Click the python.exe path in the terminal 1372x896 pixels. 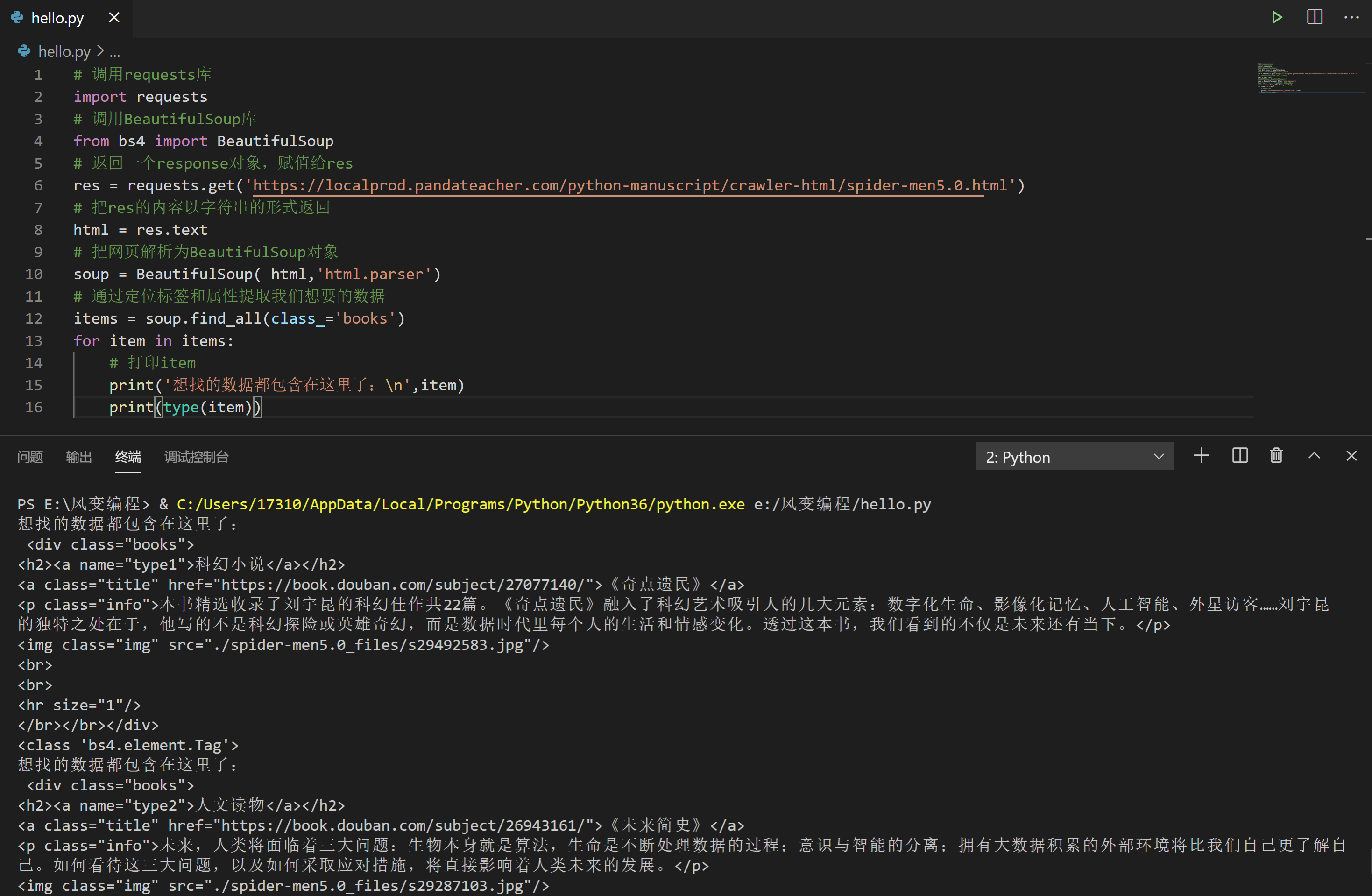(x=460, y=504)
